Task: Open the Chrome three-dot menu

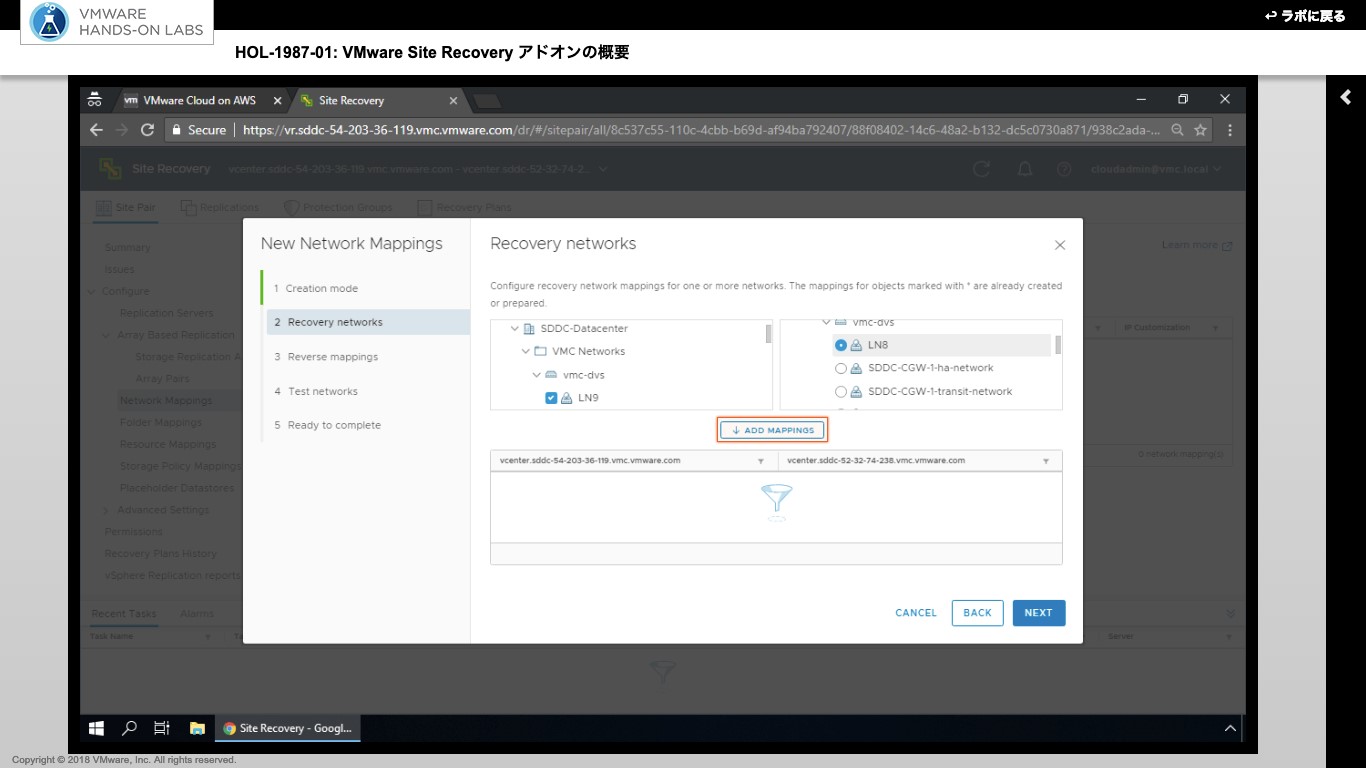Action: click(x=1229, y=130)
